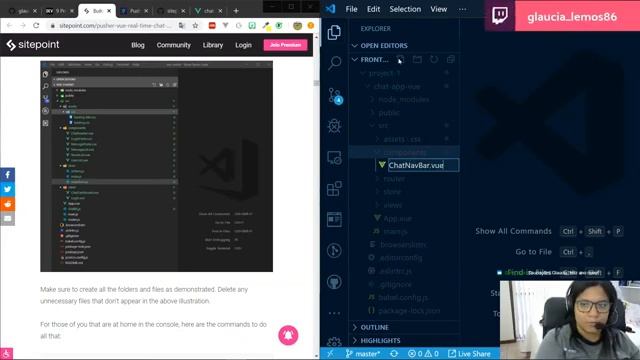Click the accessibility icon at page corner
Screen dimensions: 640x360
[7, 353]
